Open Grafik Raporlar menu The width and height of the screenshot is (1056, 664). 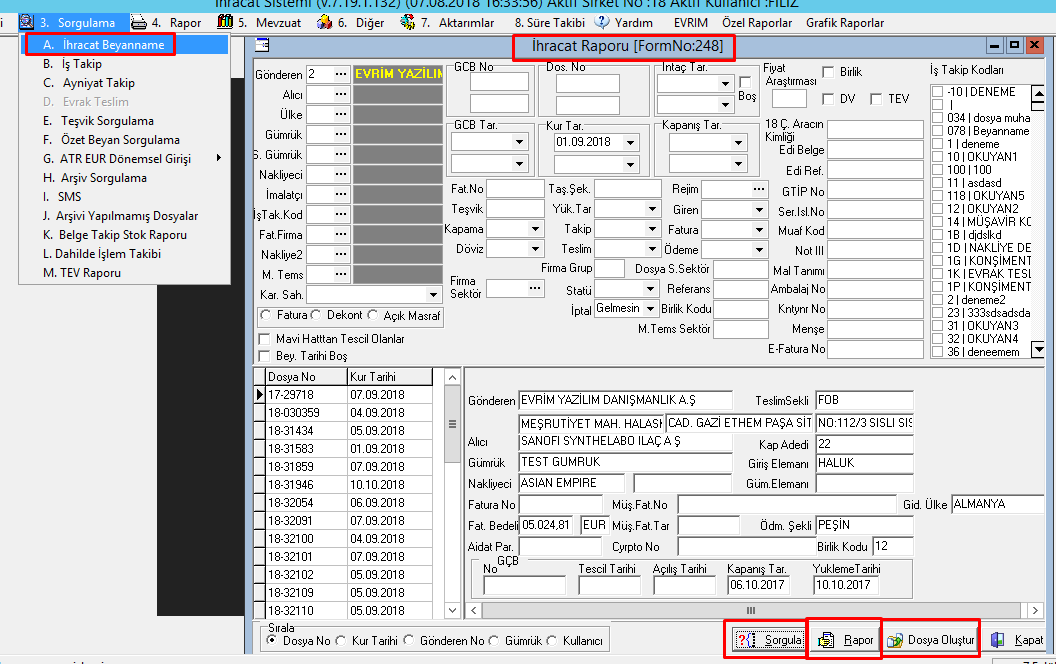[845, 23]
